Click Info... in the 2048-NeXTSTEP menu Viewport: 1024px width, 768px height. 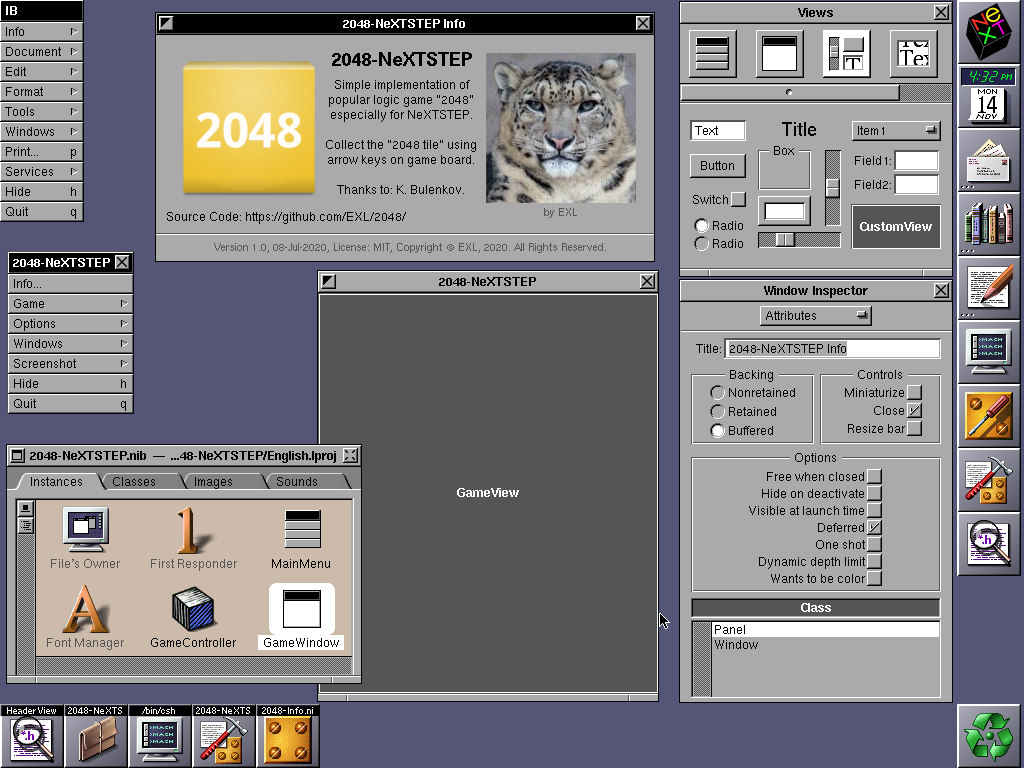[x=71, y=284]
